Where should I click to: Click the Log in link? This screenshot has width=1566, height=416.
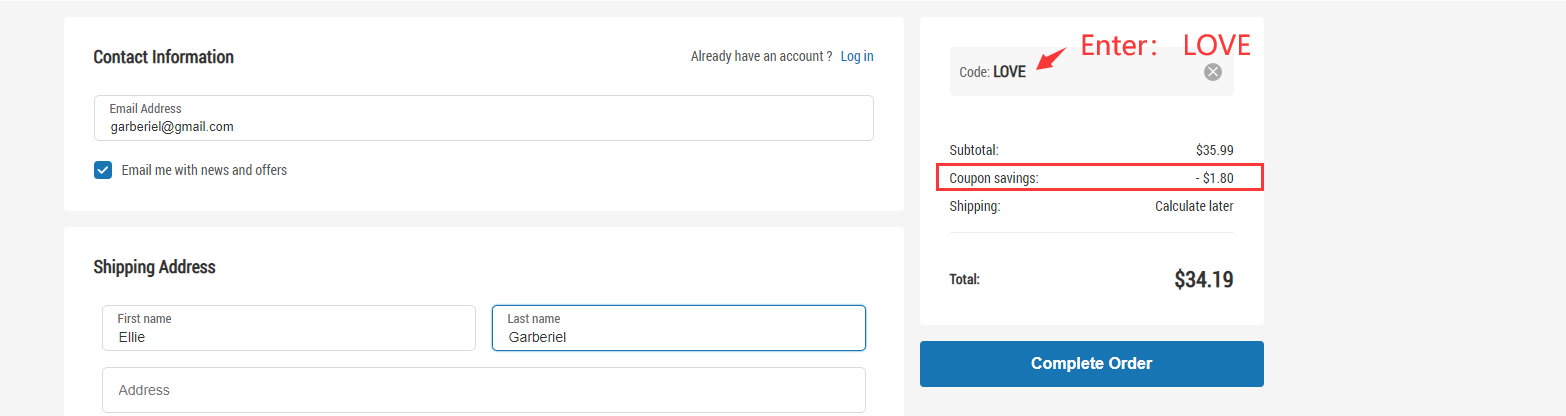coord(857,56)
